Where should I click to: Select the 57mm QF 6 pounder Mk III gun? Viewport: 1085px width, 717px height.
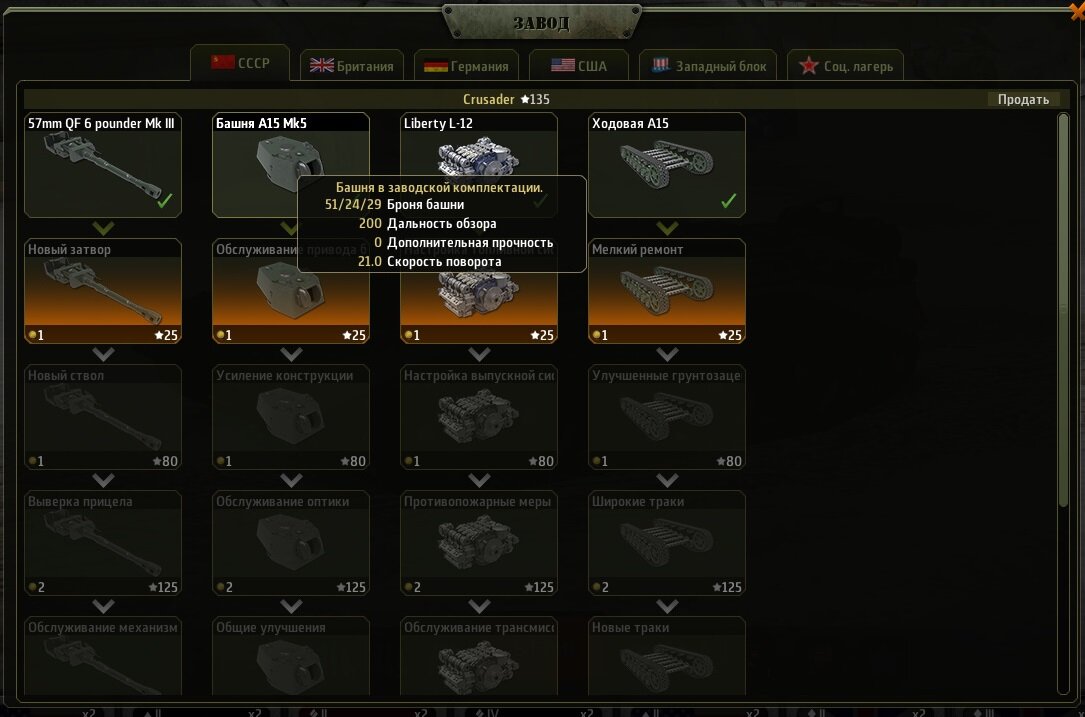103,165
